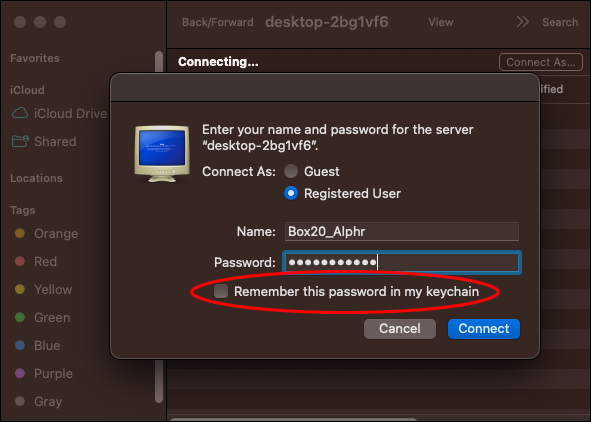Focus the Password field
This screenshot has width=591, height=422.
point(402,262)
